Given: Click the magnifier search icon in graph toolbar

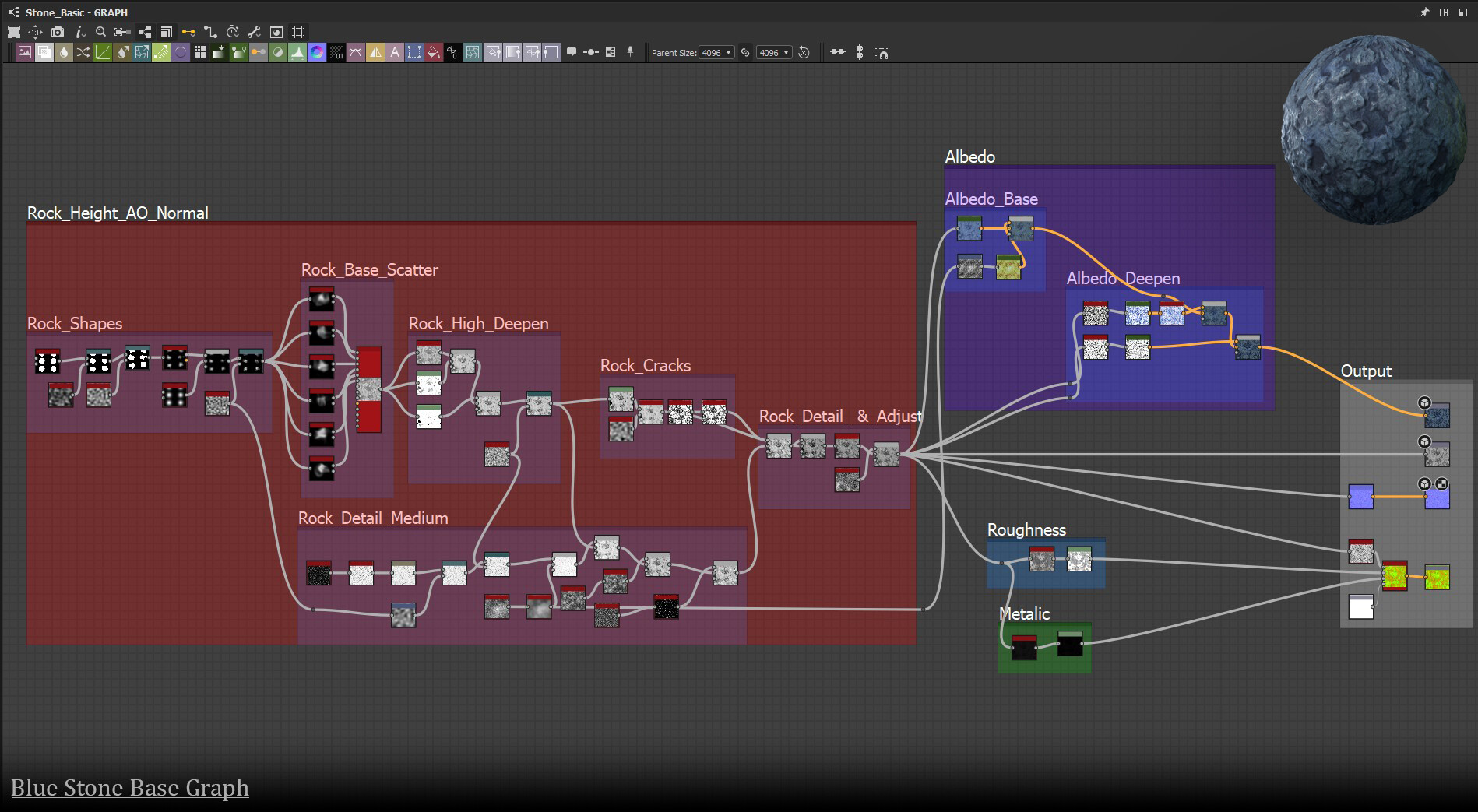Looking at the screenshot, I should (x=100, y=32).
